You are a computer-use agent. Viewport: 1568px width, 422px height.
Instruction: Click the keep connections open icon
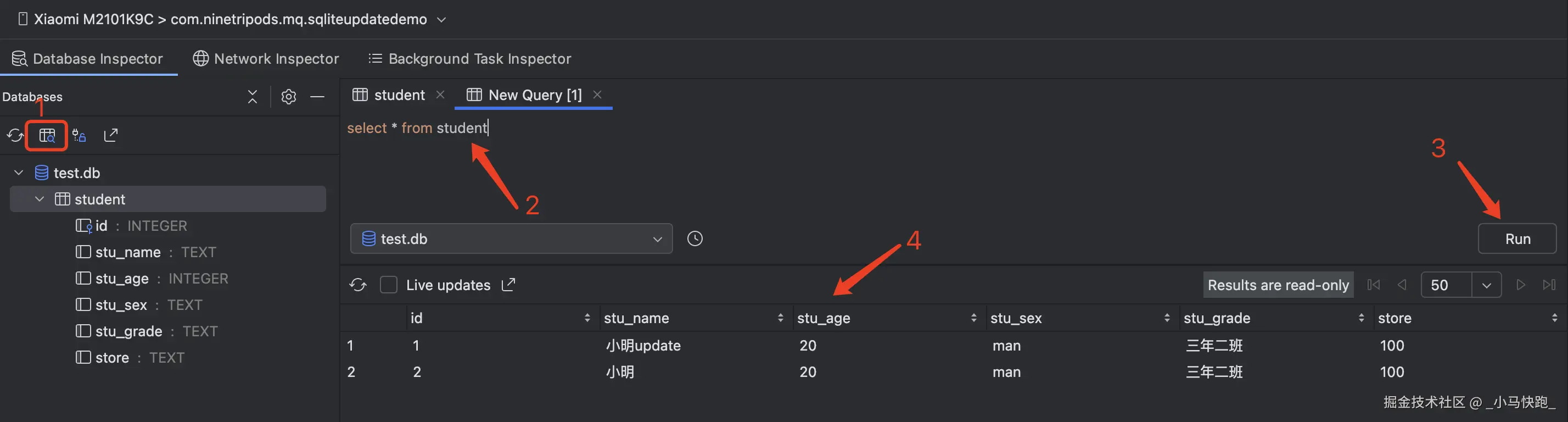point(79,135)
